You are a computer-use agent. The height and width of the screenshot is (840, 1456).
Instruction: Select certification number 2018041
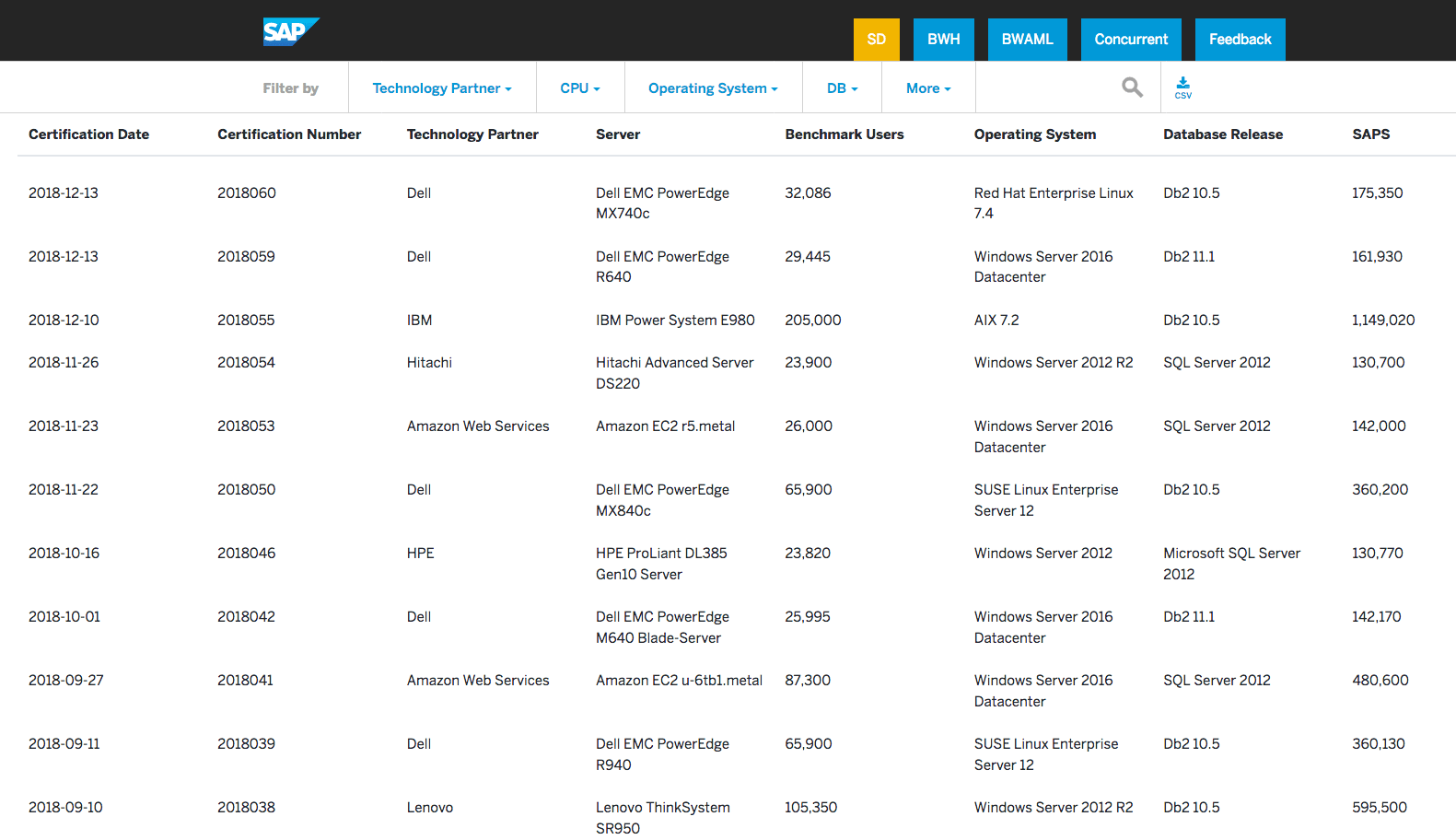245,681
